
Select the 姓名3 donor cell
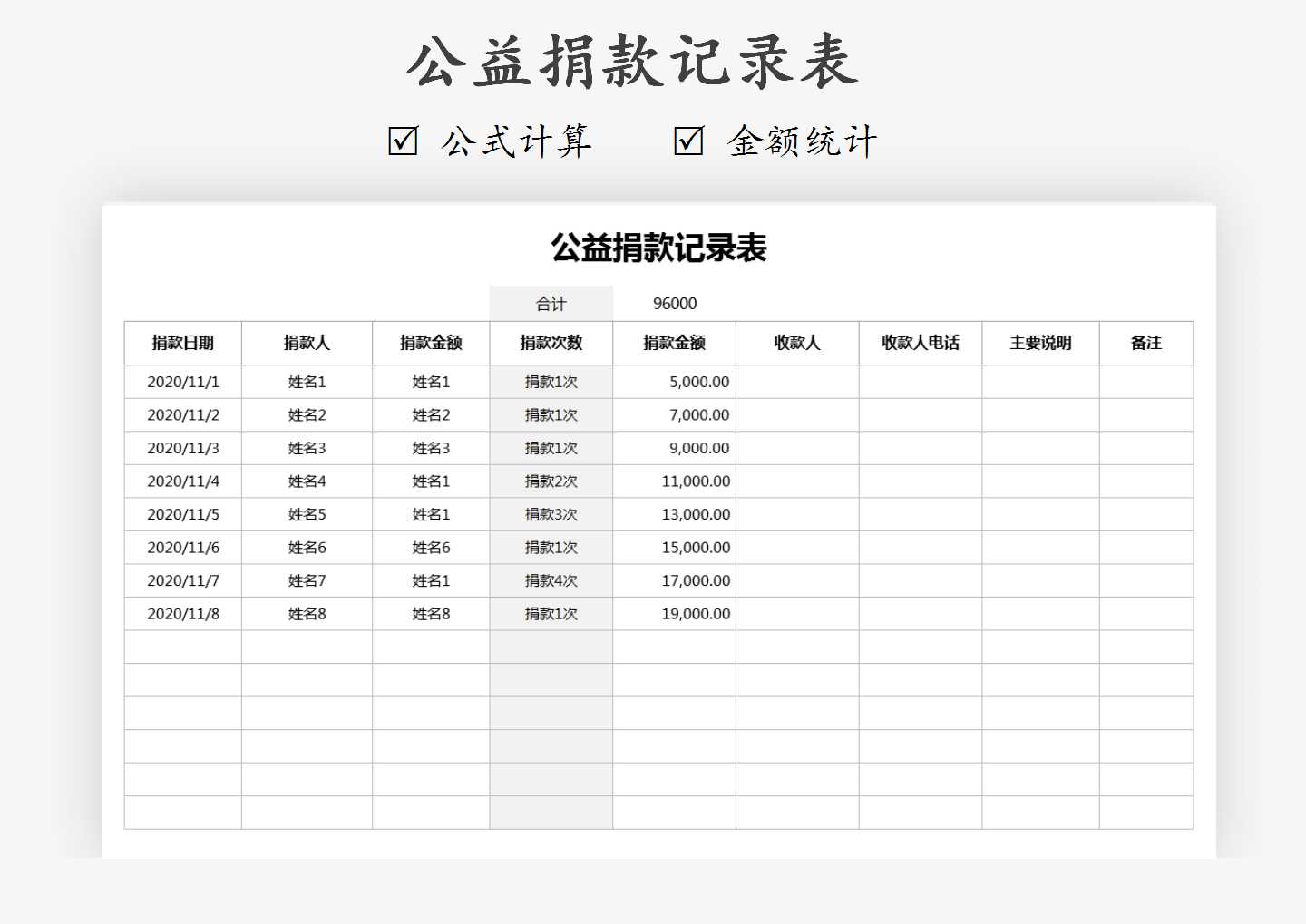[305, 448]
